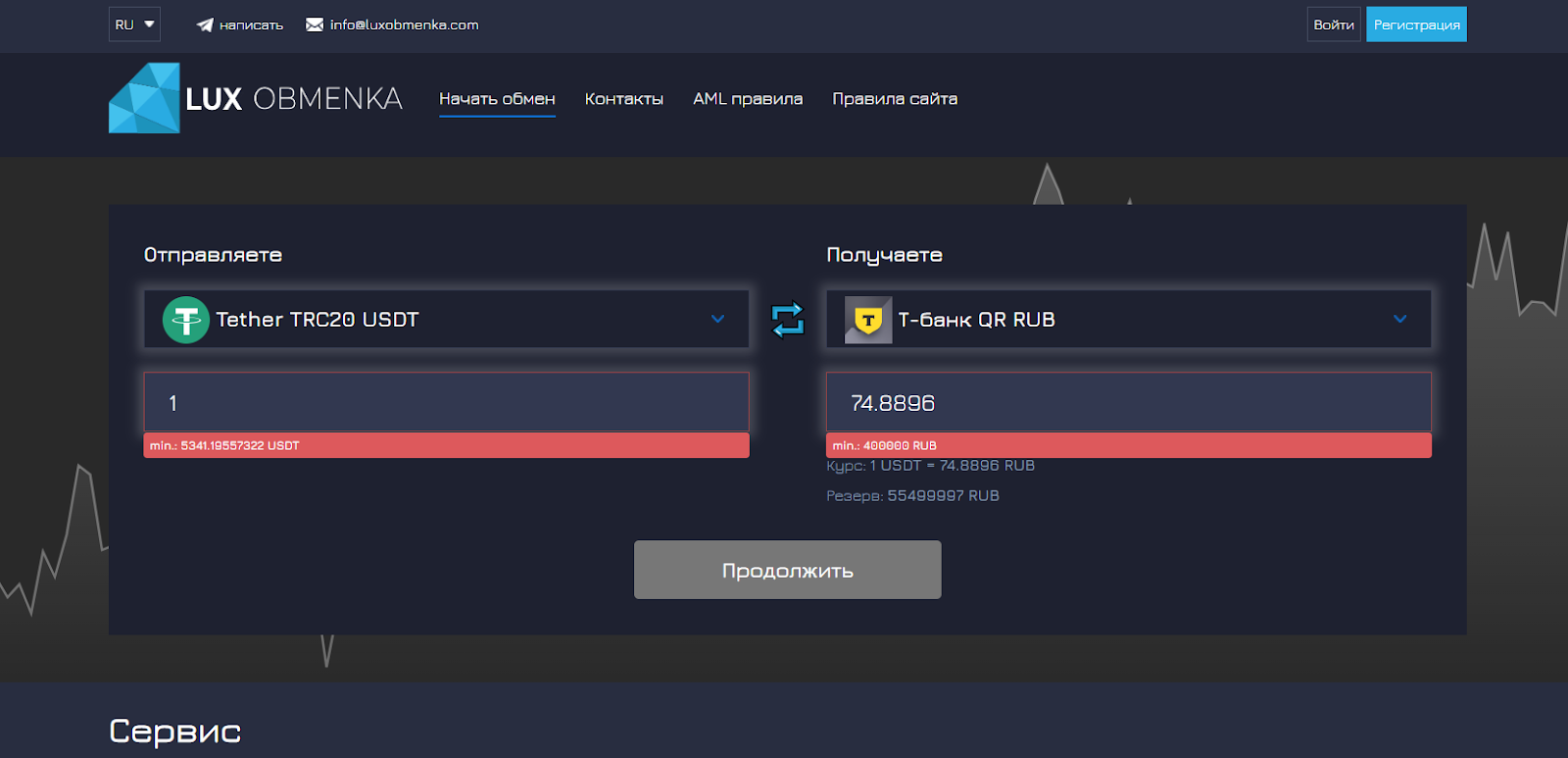Click the LUX OBMENKA site name
This screenshot has width=1568, height=758.
click(294, 99)
